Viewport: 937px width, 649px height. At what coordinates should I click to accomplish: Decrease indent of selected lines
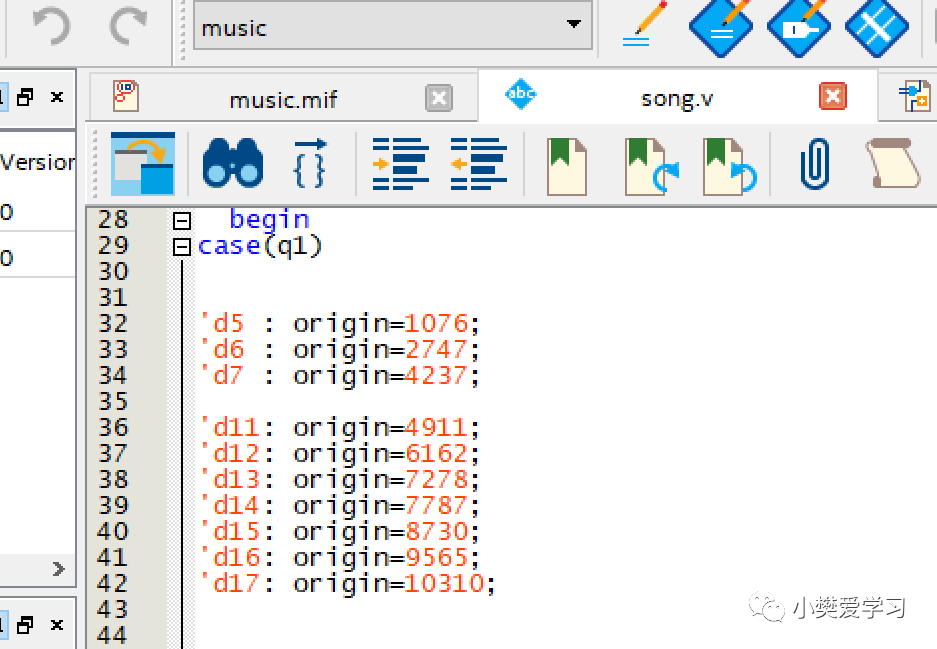(479, 164)
